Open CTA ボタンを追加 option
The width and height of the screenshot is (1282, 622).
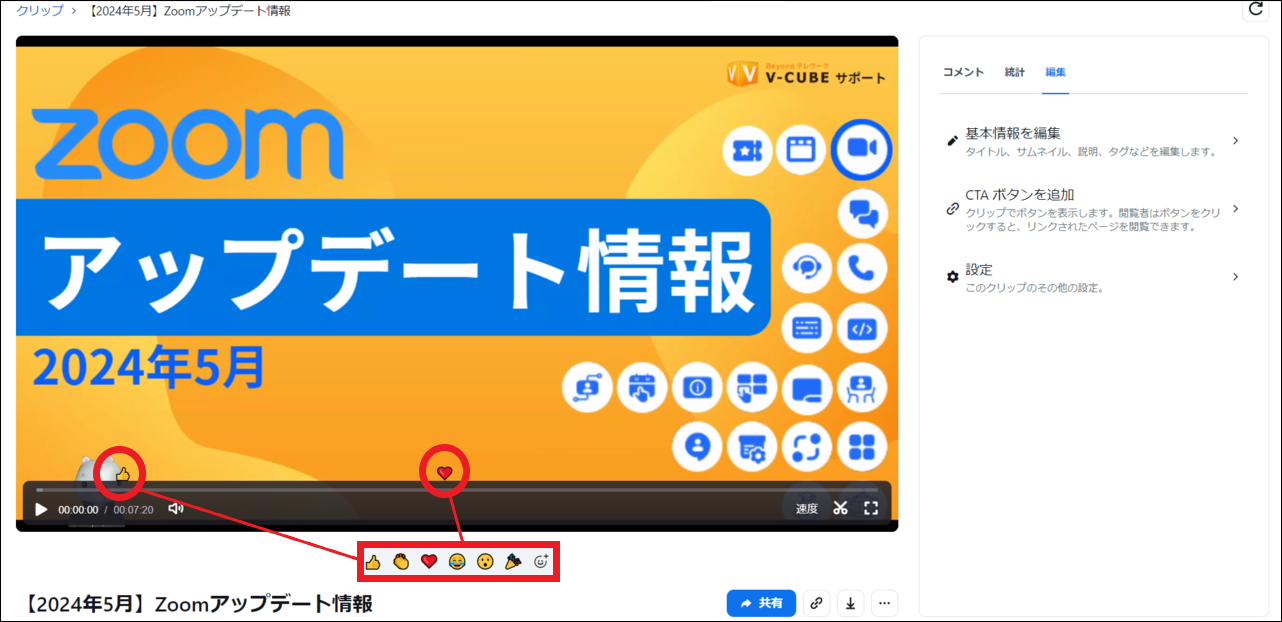[x=1093, y=210]
